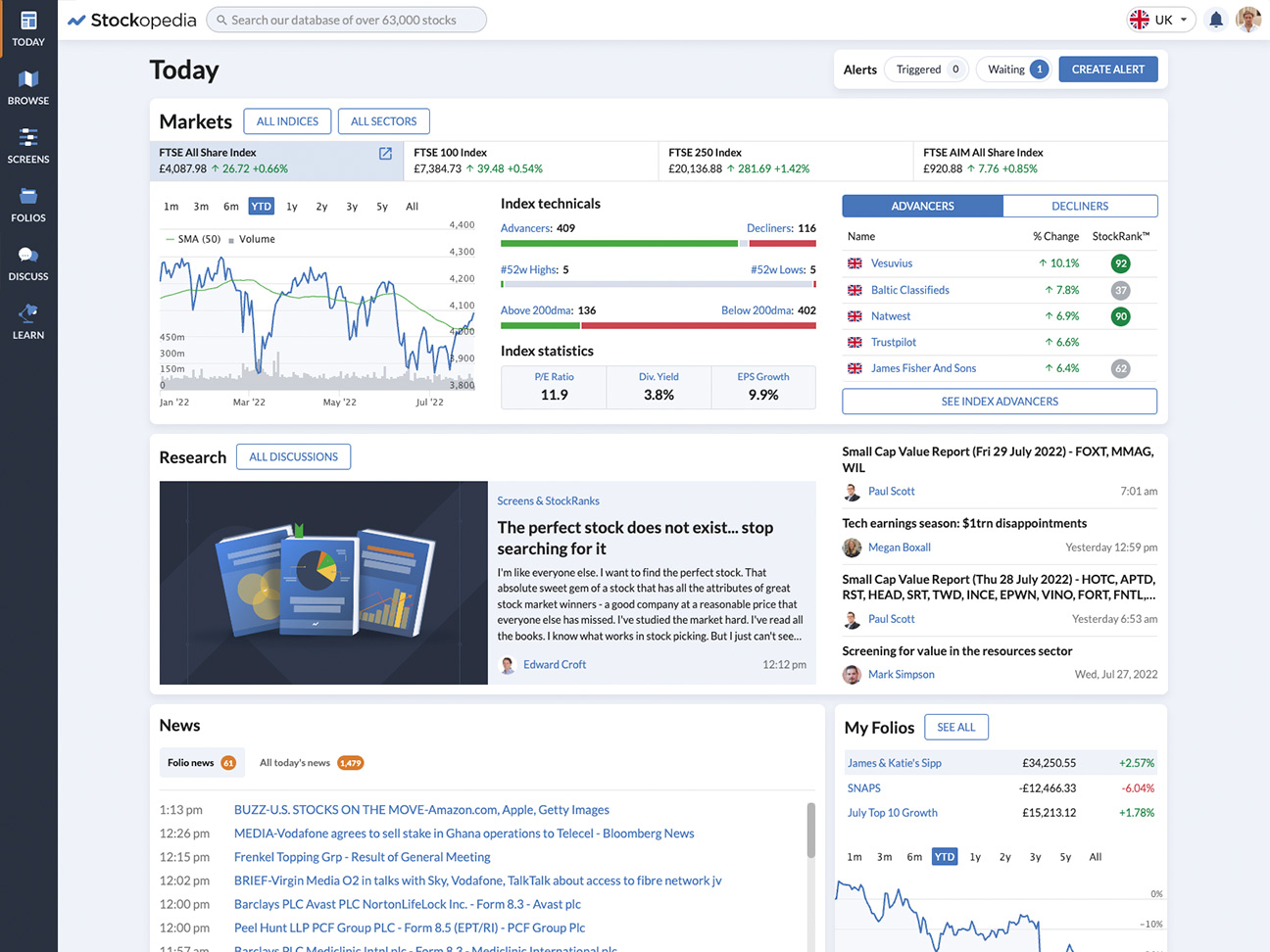Image resolution: width=1270 pixels, height=952 pixels.
Task: Click the Stockopedia logo
Action: (131, 20)
